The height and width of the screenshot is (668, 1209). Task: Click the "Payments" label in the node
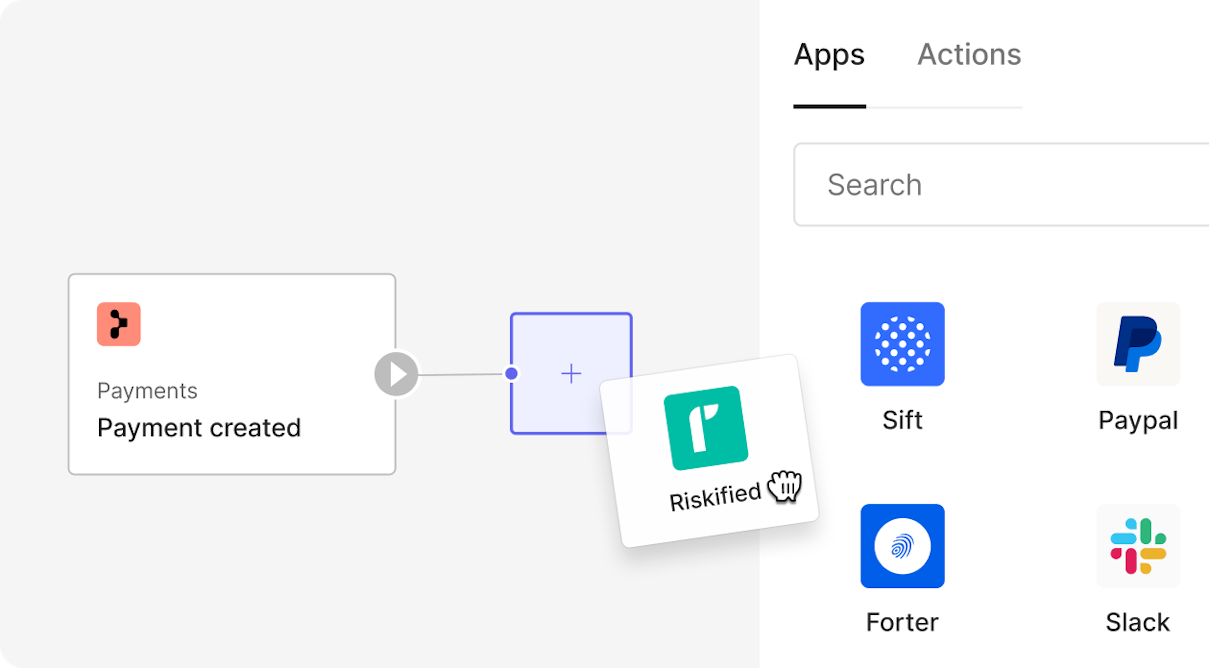click(147, 391)
